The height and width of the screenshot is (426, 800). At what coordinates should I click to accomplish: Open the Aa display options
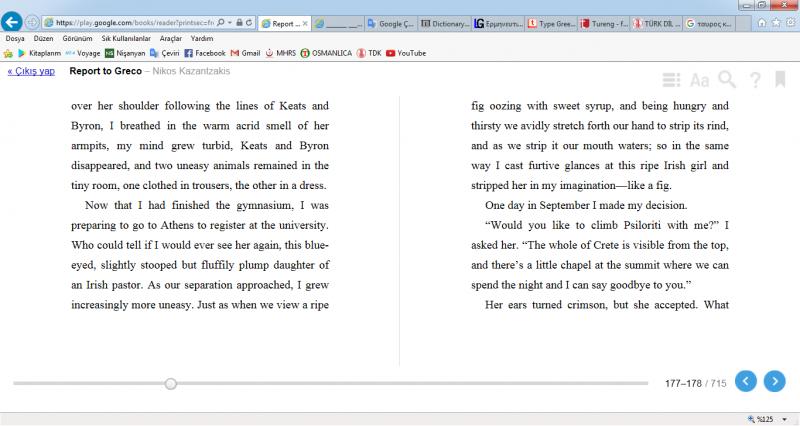[x=699, y=80]
